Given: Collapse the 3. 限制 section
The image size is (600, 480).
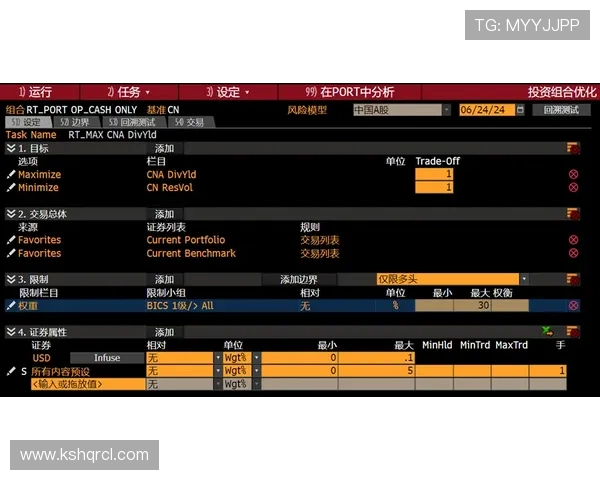Looking at the screenshot, I should (x=11, y=279).
